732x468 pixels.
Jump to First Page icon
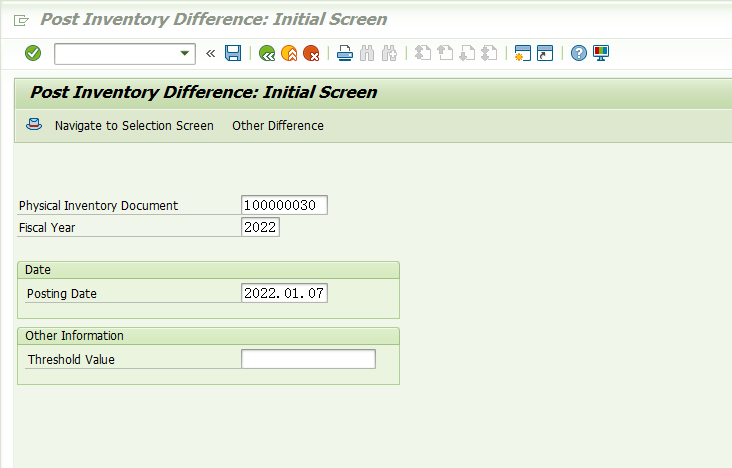coord(423,53)
